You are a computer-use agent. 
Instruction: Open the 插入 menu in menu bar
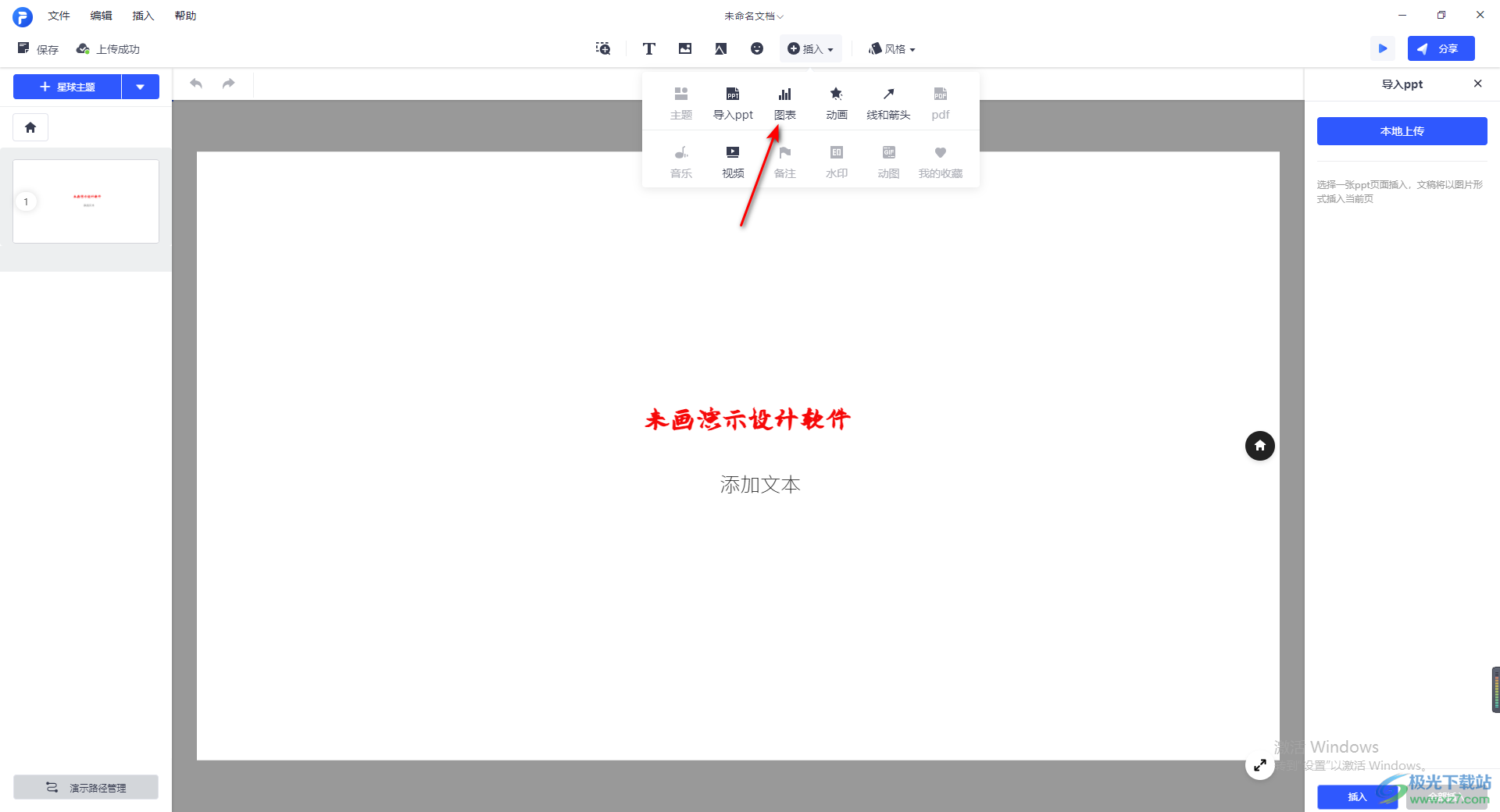pos(143,16)
